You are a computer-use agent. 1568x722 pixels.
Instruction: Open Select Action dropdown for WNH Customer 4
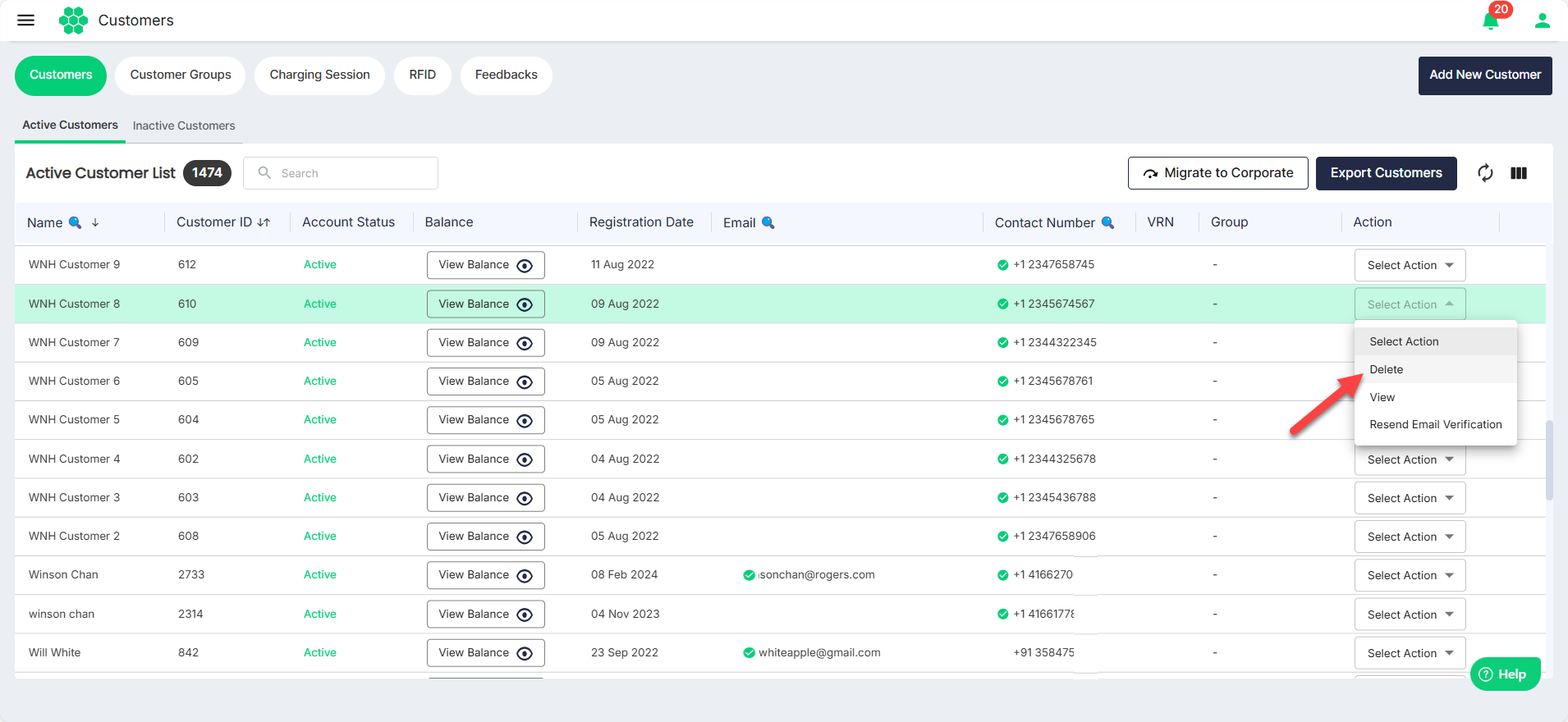(x=1410, y=461)
